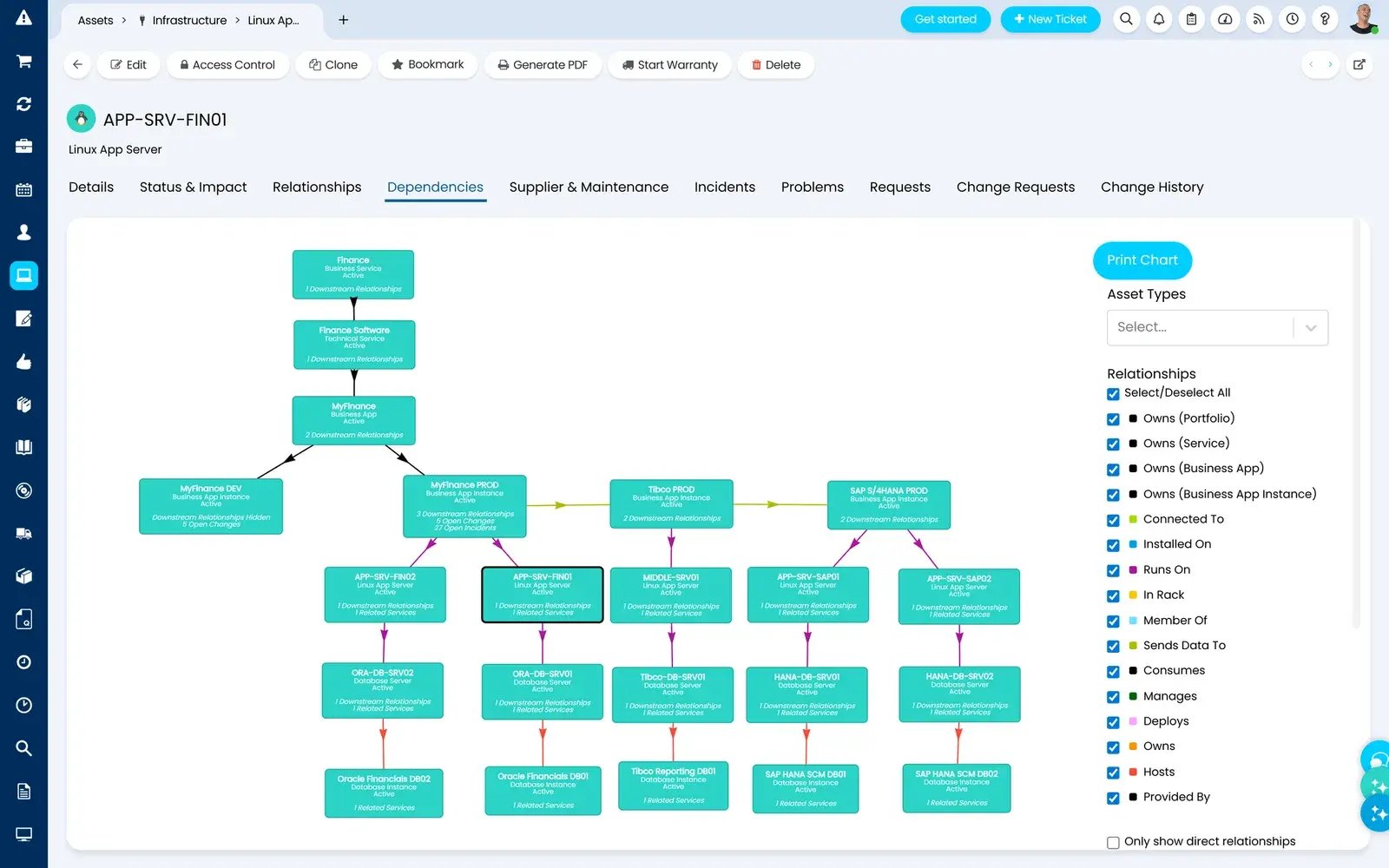The height and width of the screenshot is (868, 1389).
Task: Open the user contacts sidebar icon
Action: tap(23, 232)
